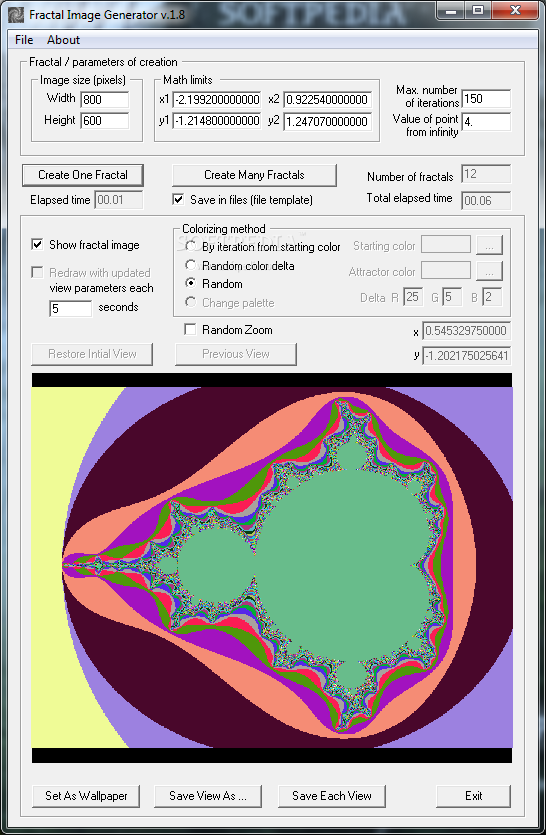
Task: Click the y2 math limit field
Action: (327, 121)
